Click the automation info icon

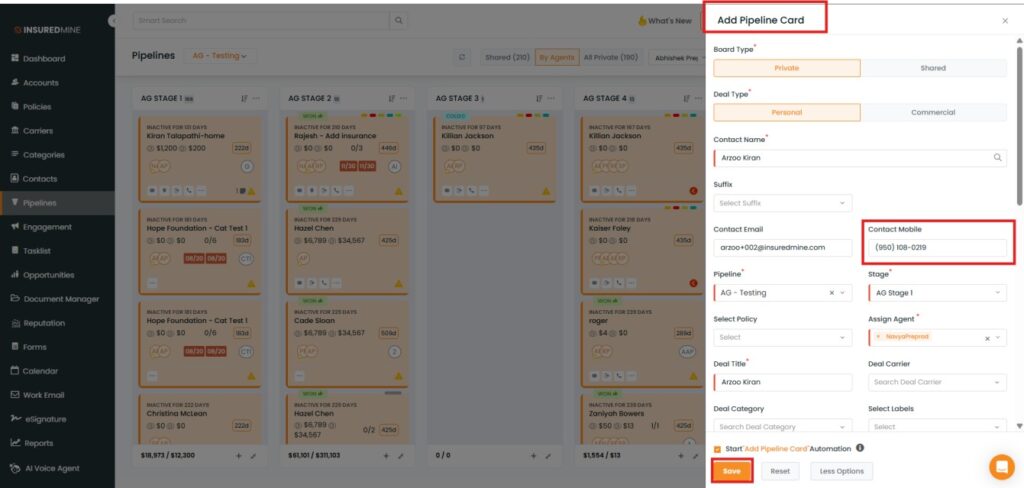pyautogui.click(x=860, y=448)
